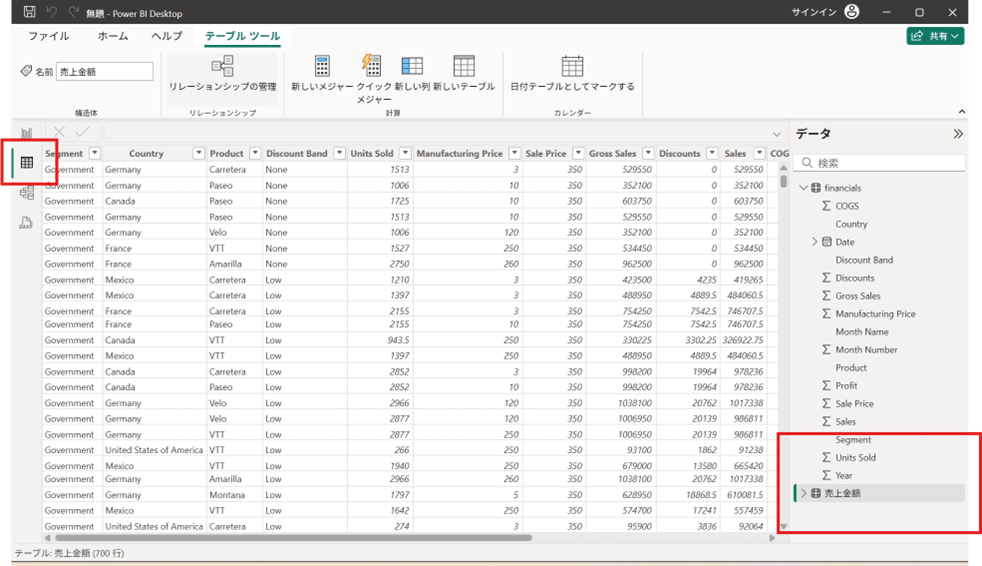Expand the Date hierarchy node

pyautogui.click(x=815, y=242)
